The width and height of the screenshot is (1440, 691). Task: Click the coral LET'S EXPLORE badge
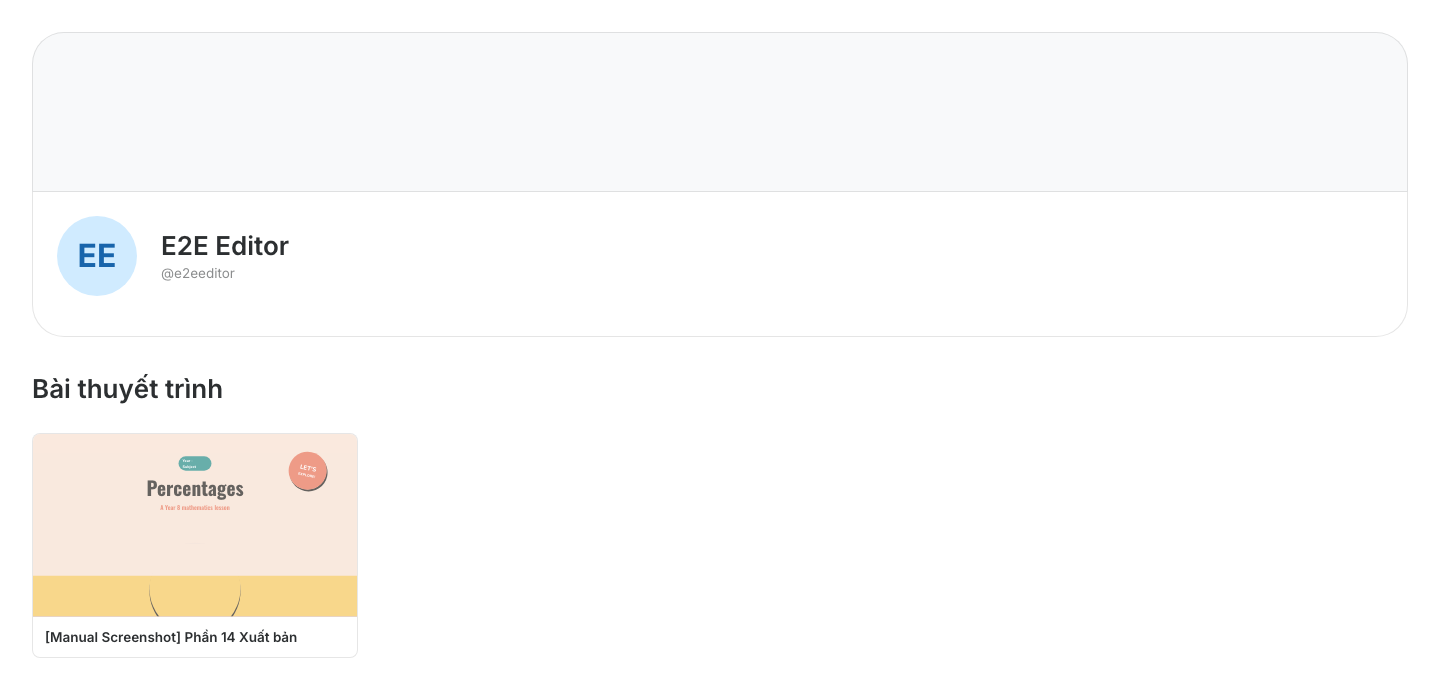point(308,471)
